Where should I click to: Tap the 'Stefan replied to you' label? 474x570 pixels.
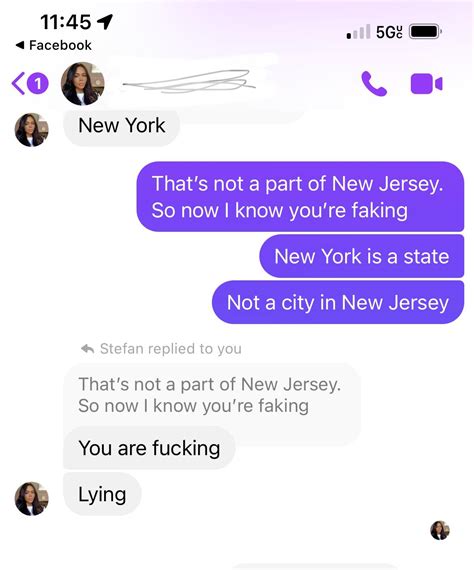tap(171, 349)
